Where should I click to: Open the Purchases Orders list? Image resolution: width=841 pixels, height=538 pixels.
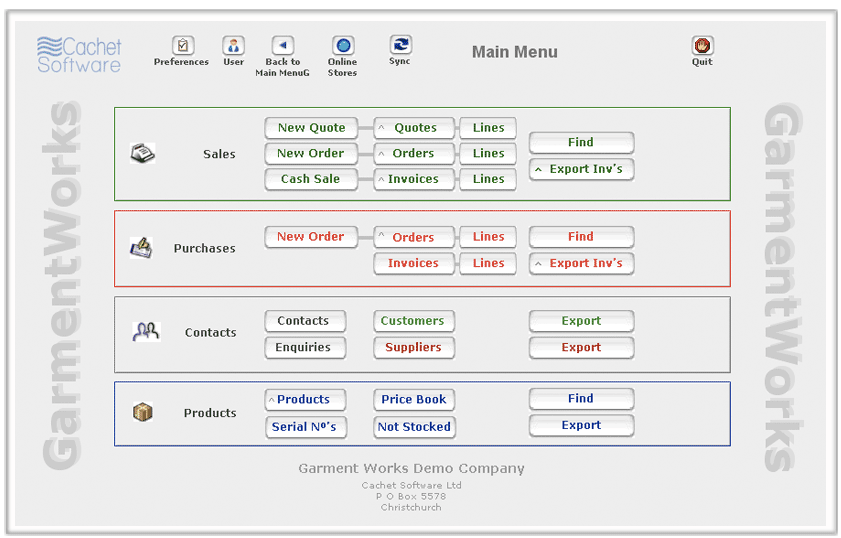414,237
